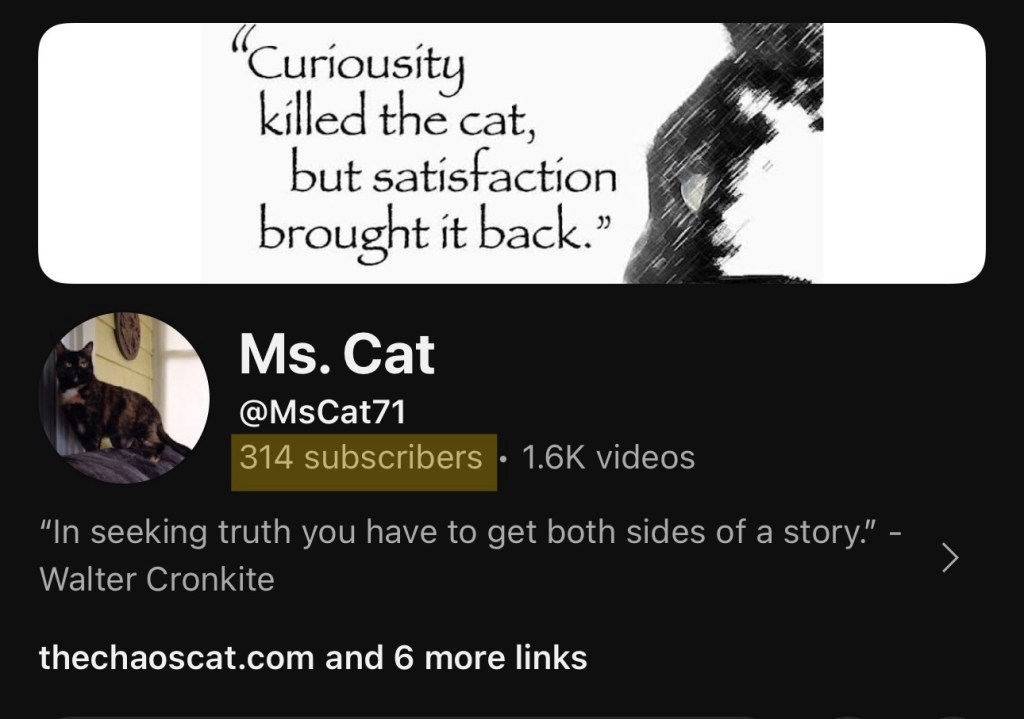The image size is (1024, 719).
Task: Tap the blank white right edge of banner
Action: tap(904, 153)
